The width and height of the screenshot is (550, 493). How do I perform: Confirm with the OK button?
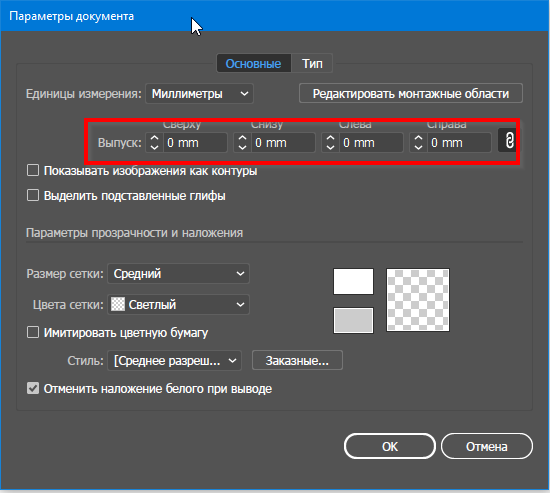click(390, 446)
